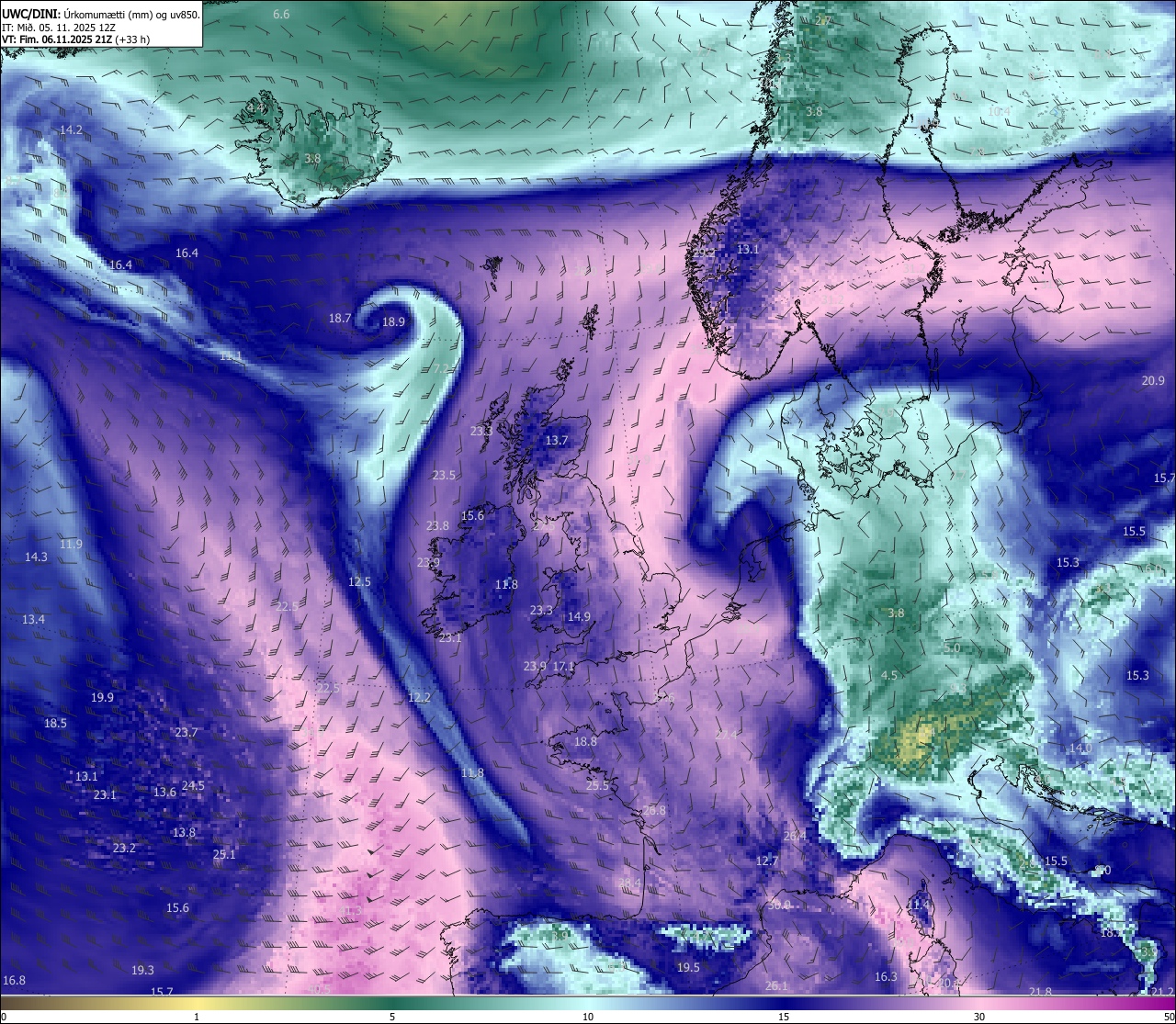Click the 17.1 value label
Screen dimensions: 1176x1024
563,666
